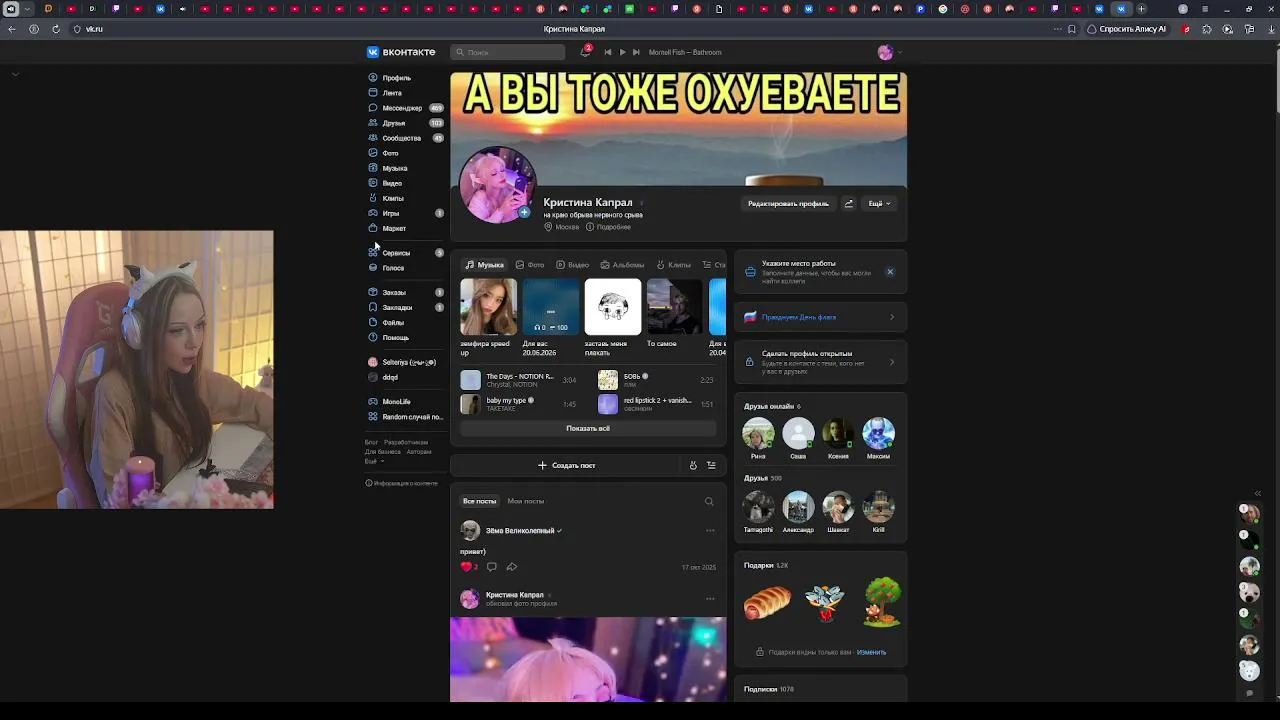The width and height of the screenshot is (1280, 720).
Task: Switch to the Мои посты tab
Action: [x=526, y=501]
